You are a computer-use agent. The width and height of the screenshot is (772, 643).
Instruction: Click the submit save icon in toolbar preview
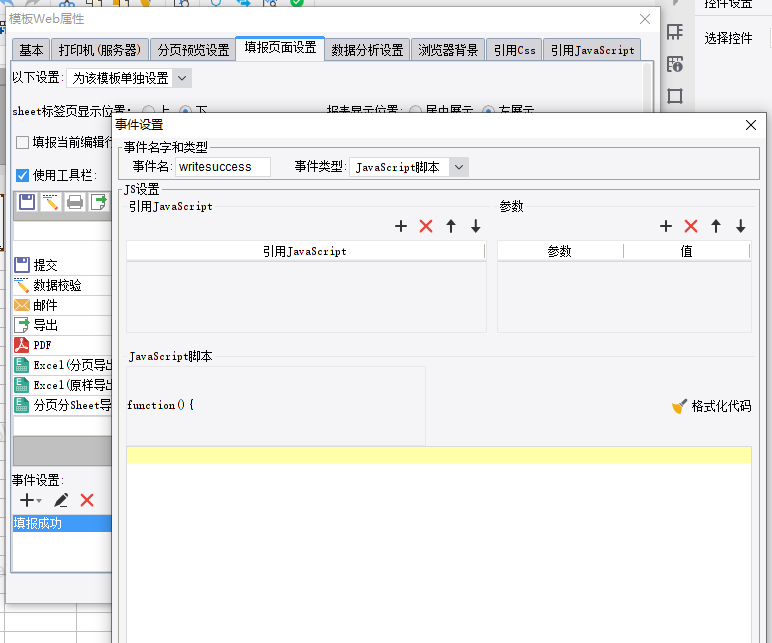pyautogui.click(x=27, y=202)
